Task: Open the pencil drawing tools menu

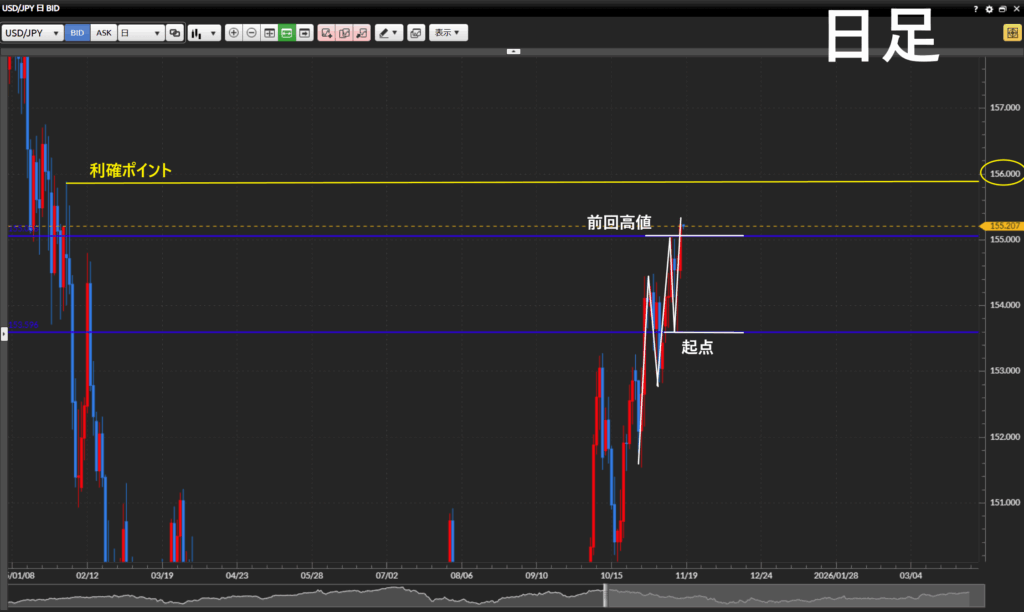Action: click(x=388, y=33)
